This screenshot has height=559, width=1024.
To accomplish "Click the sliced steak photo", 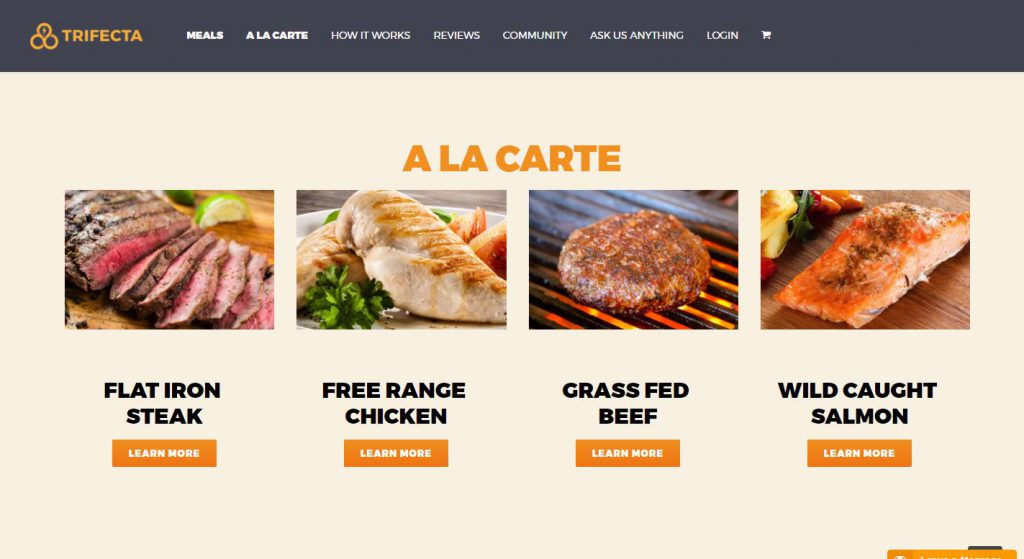I will pyautogui.click(x=169, y=260).
